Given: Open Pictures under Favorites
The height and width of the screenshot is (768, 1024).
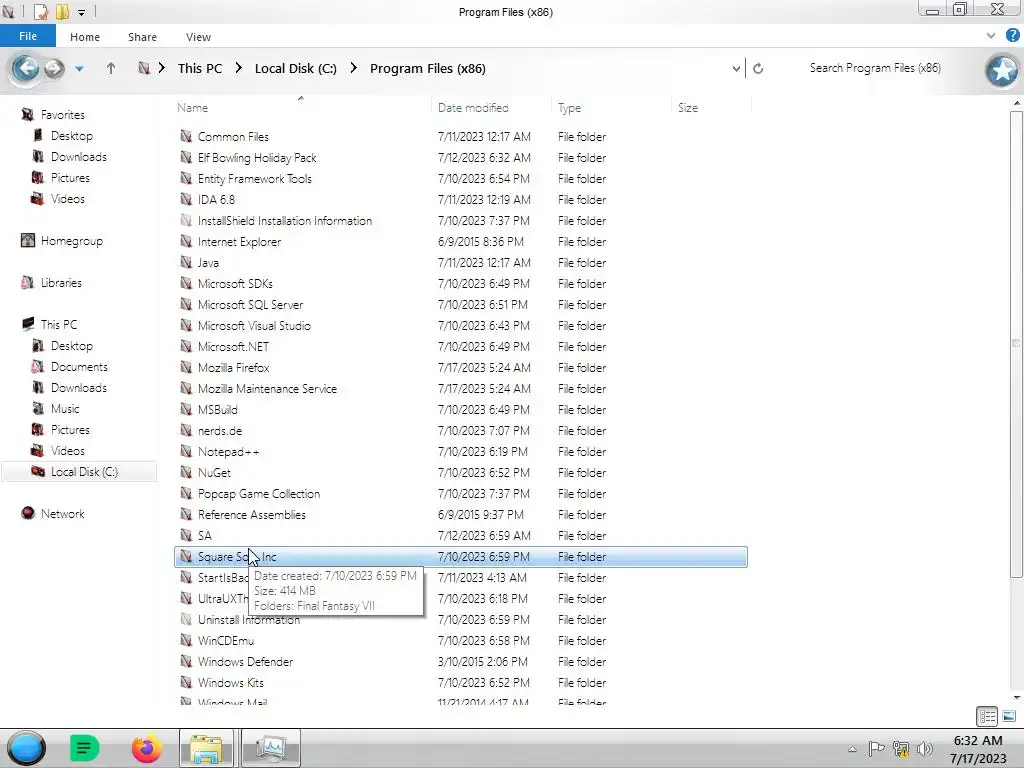Looking at the screenshot, I should pos(70,178).
